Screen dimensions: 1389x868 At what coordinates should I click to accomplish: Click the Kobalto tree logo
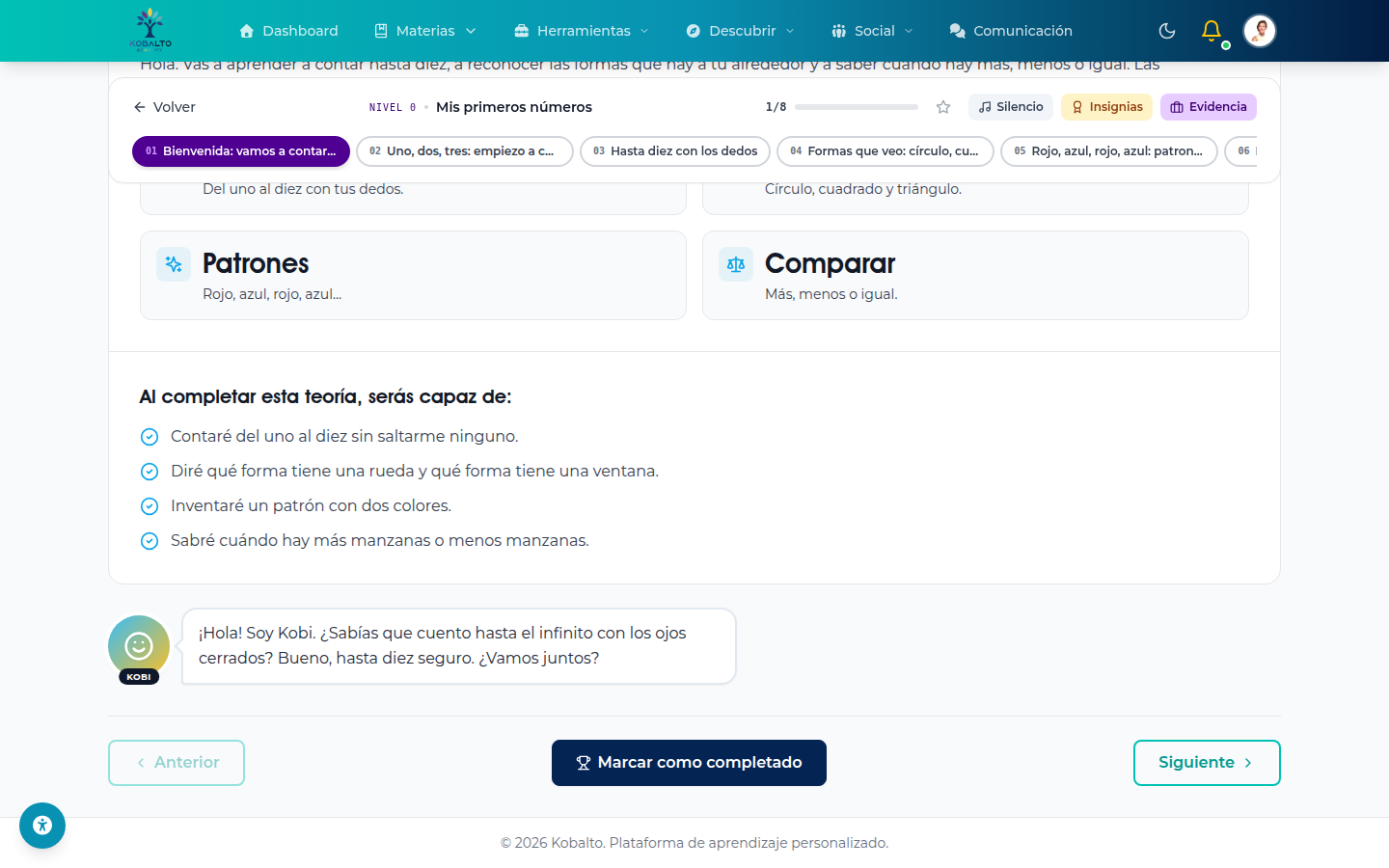tap(150, 30)
